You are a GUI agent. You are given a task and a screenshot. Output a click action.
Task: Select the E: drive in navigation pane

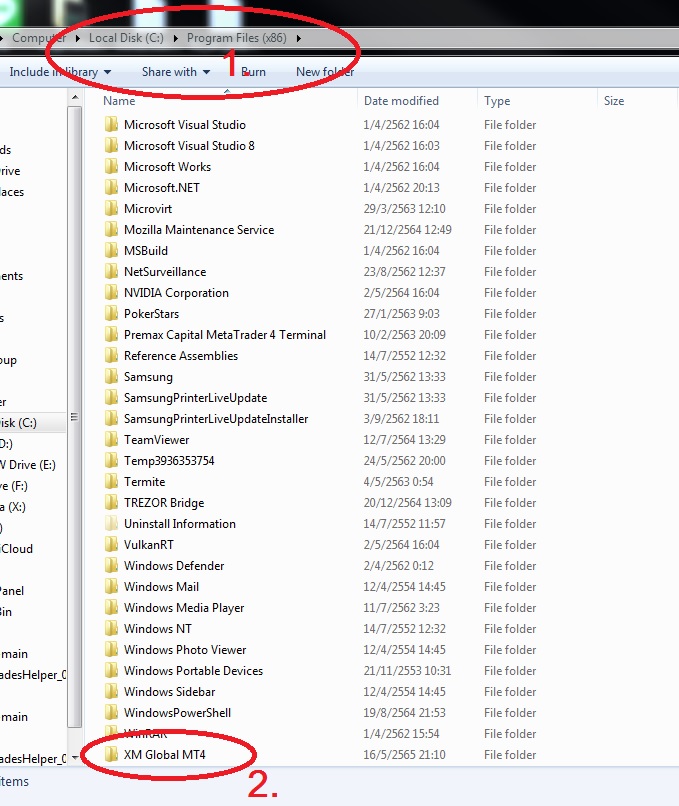coord(28,465)
